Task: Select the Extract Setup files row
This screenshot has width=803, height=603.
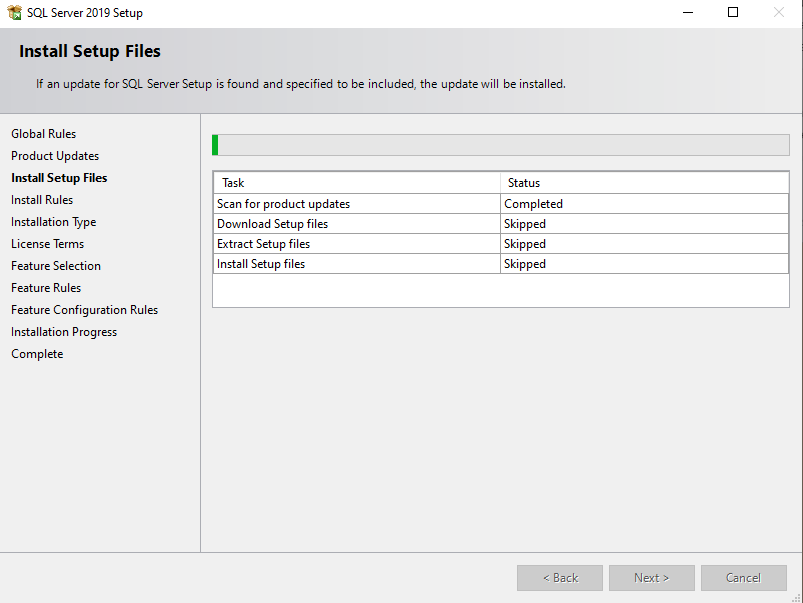Action: click(x=500, y=244)
